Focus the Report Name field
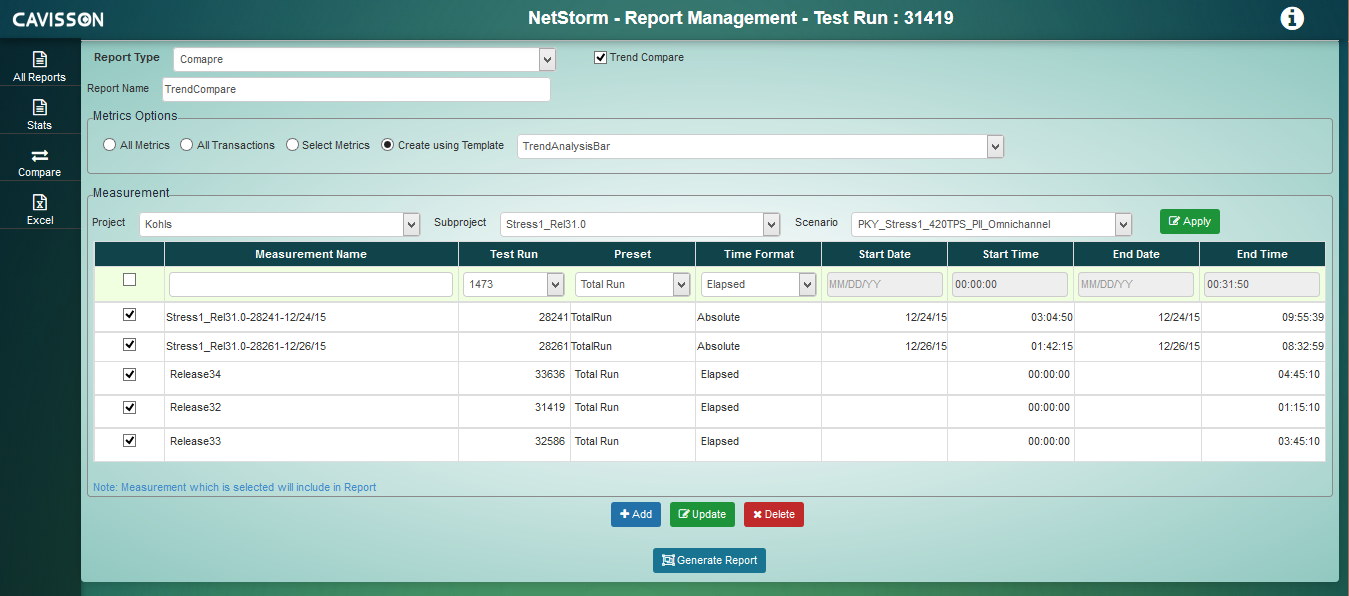This screenshot has height=596, width=1349. tap(356, 89)
